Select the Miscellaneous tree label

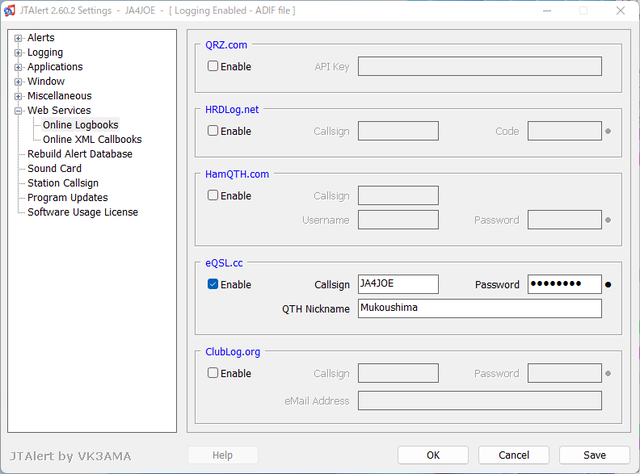(59, 96)
